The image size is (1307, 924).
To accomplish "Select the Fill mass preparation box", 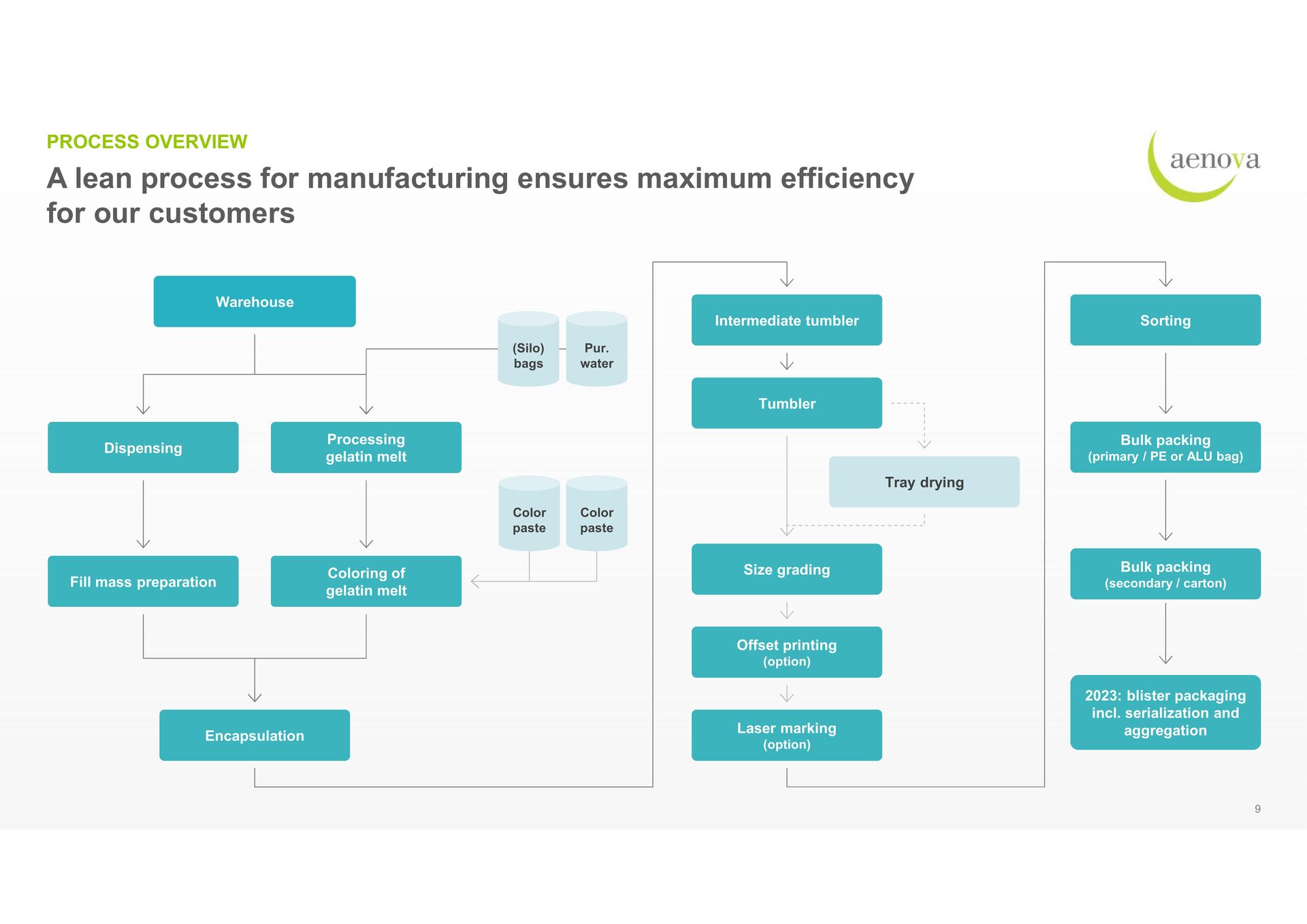I will click(143, 582).
